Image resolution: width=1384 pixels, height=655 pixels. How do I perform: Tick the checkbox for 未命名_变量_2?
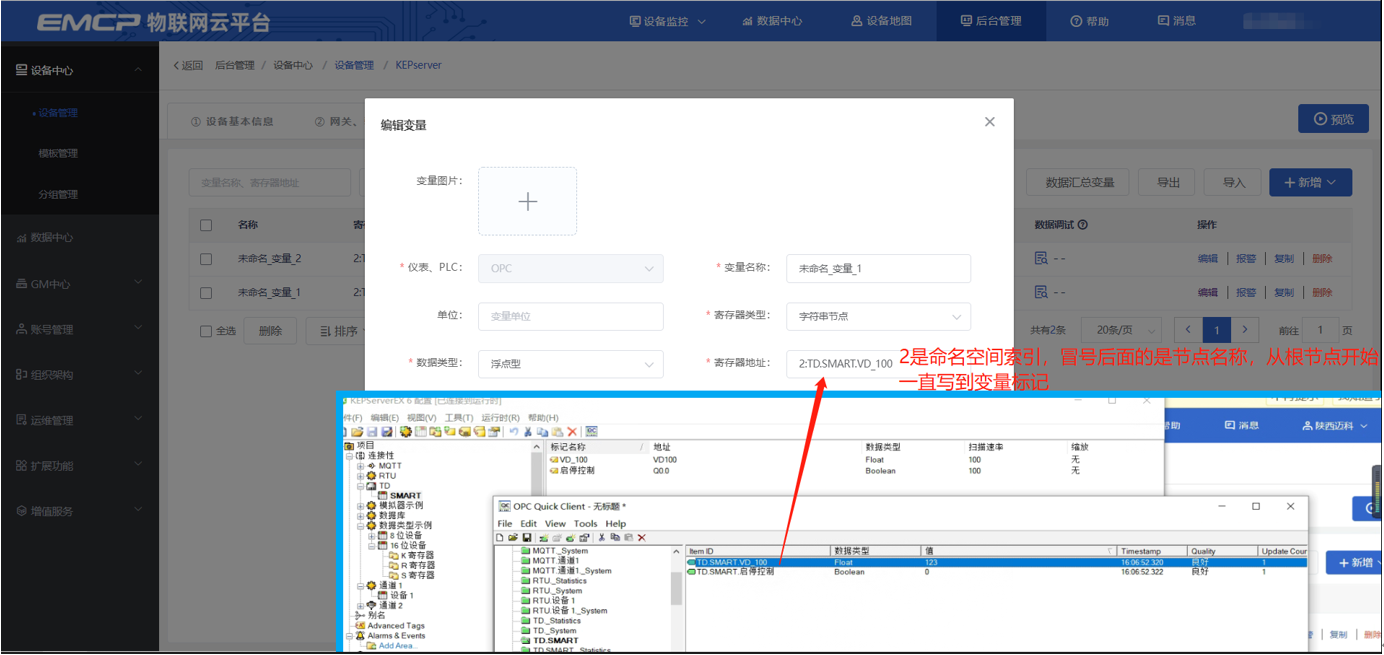[x=206, y=259]
